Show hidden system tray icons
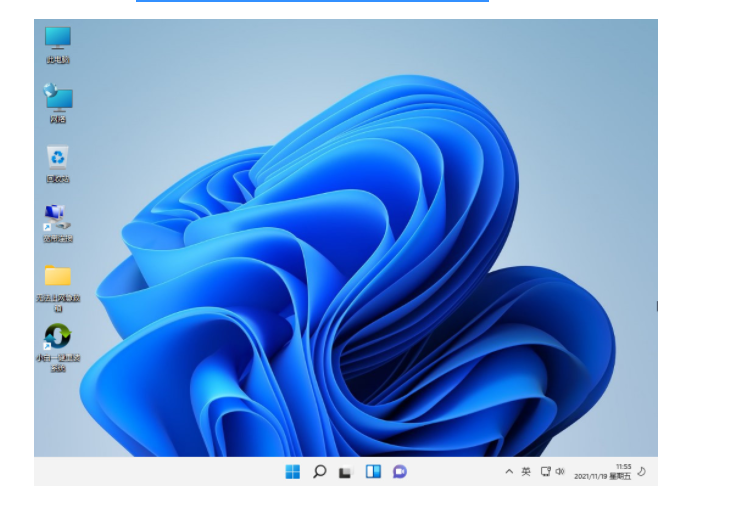 coord(509,471)
